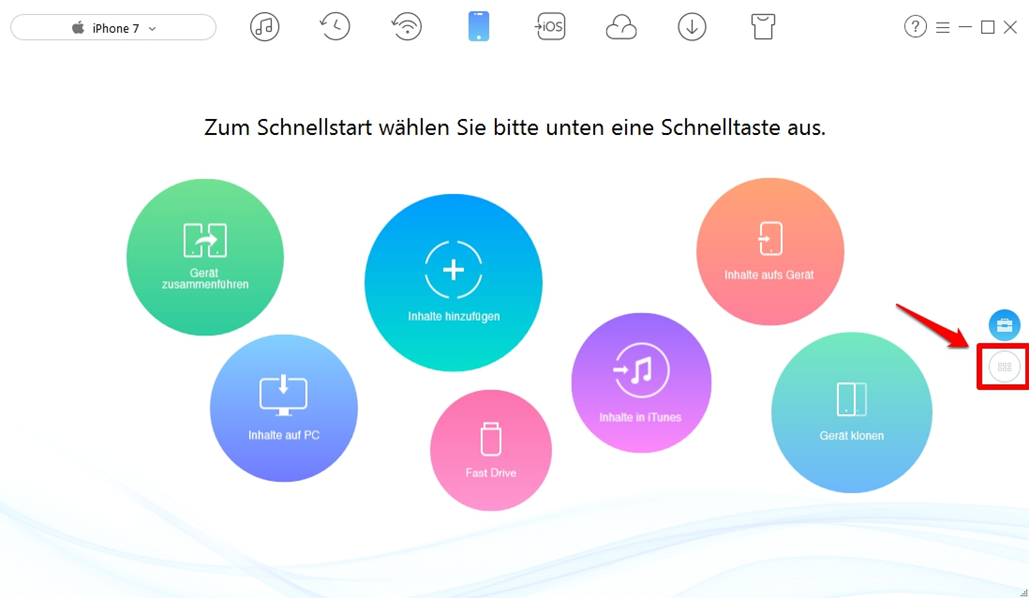Click the Fast Drive circle
This screenshot has height=598, width=1029.
(491, 450)
